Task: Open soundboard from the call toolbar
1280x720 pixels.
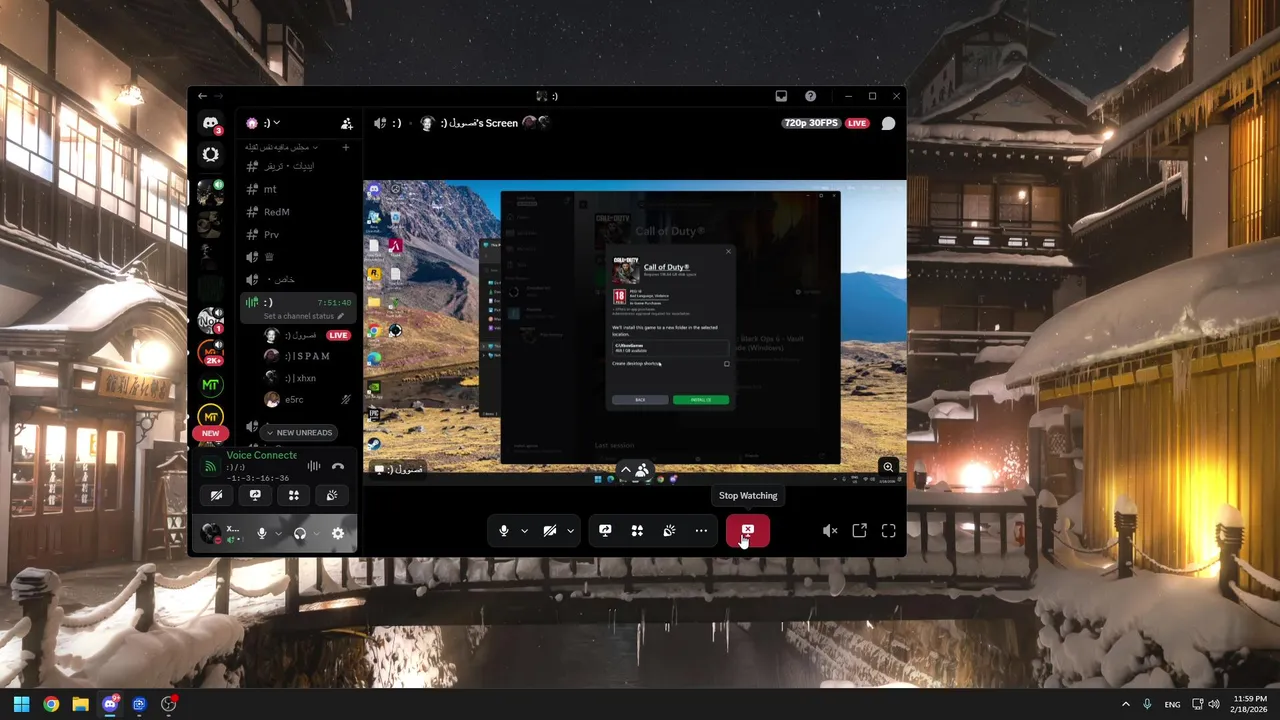Action: (x=669, y=531)
